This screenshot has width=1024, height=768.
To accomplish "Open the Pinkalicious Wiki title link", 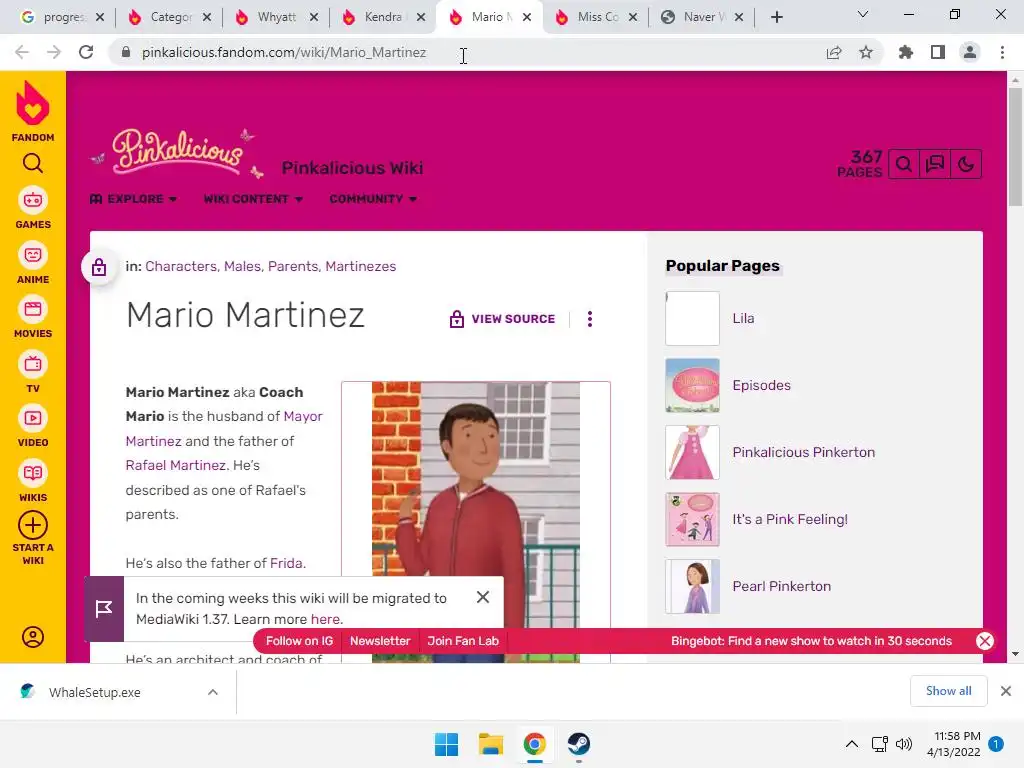I will click(x=352, y=168).
